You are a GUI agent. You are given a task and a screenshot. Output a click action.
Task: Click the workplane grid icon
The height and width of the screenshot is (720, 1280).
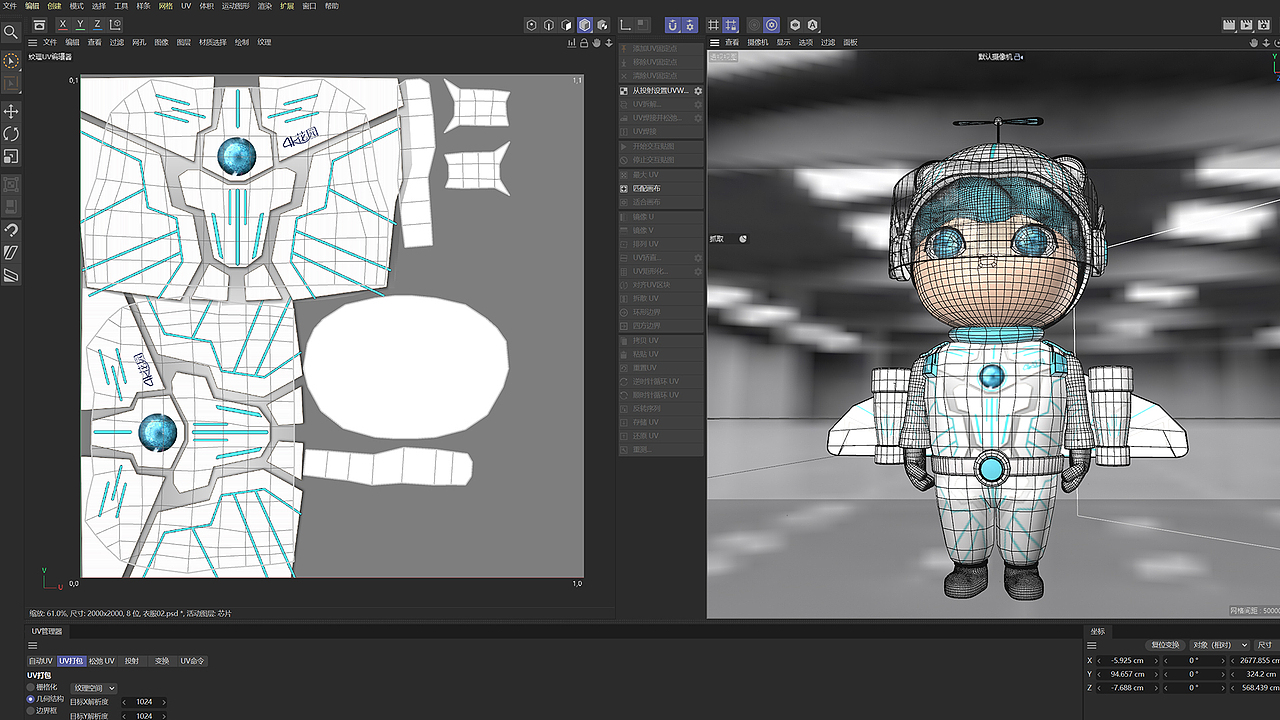(713, 25)
